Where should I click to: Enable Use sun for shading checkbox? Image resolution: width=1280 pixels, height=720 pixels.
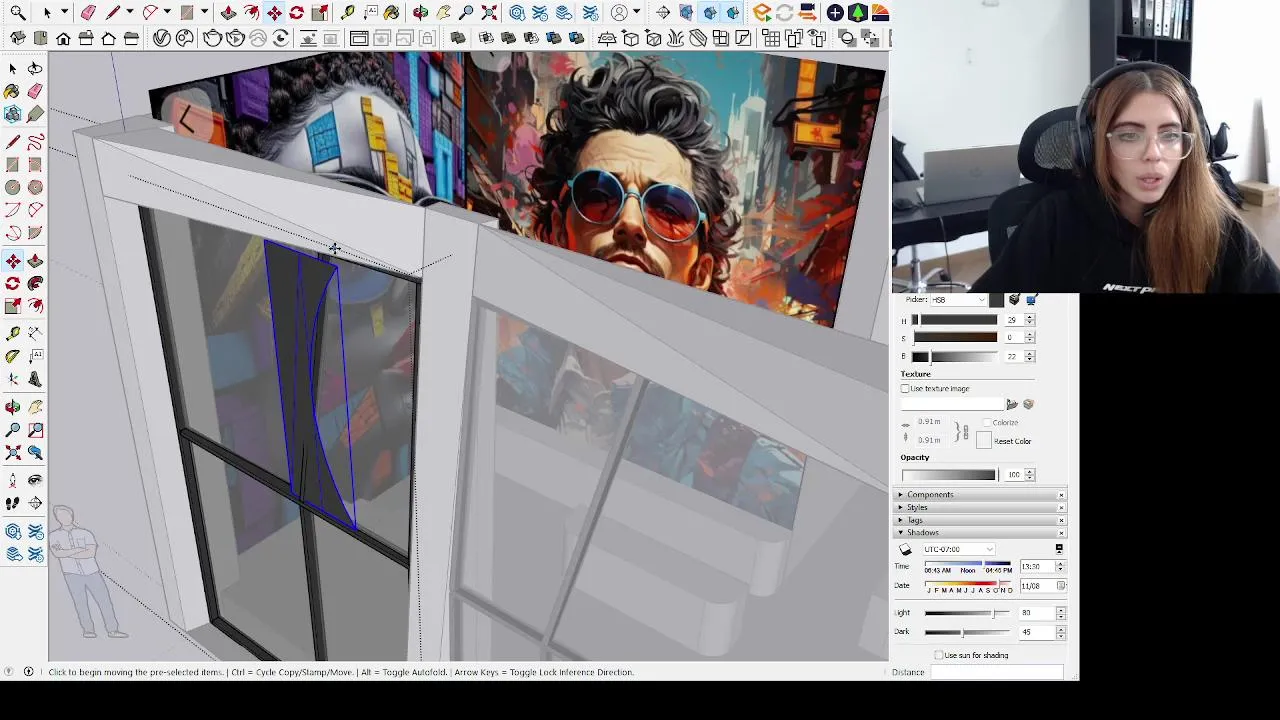tap(938, 655)
